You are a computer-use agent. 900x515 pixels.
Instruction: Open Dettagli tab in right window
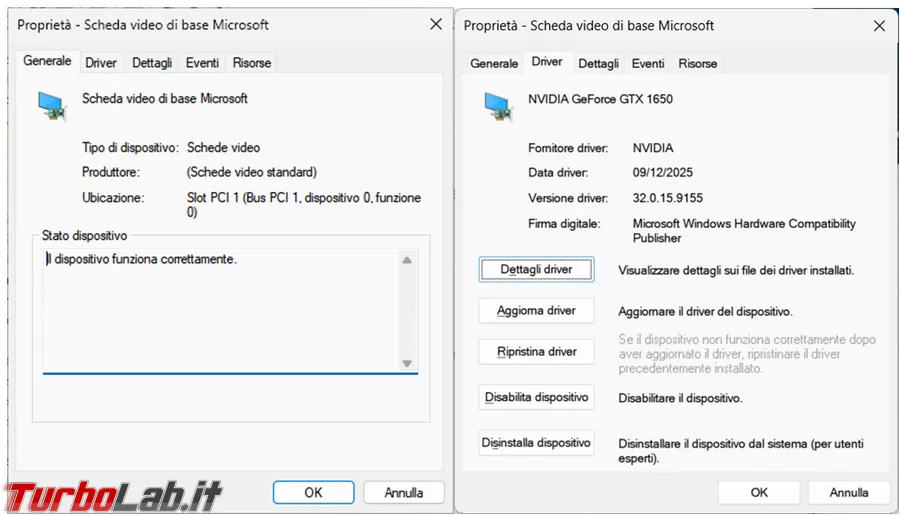598,63
